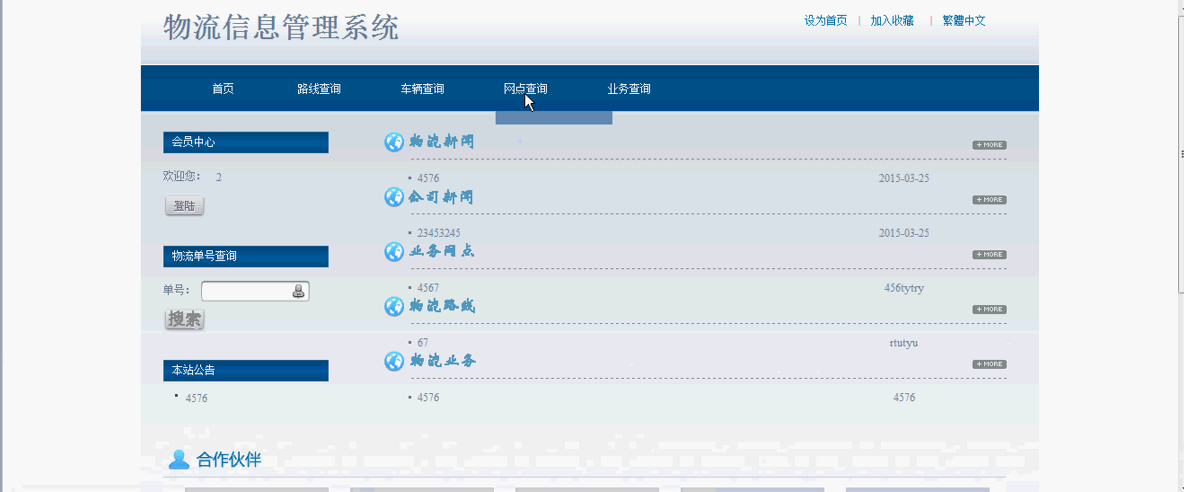Viewport: 1184px width, 492px height.
Task: Open MORE for 物流业务 section
Action: click(x=989, y=364)
